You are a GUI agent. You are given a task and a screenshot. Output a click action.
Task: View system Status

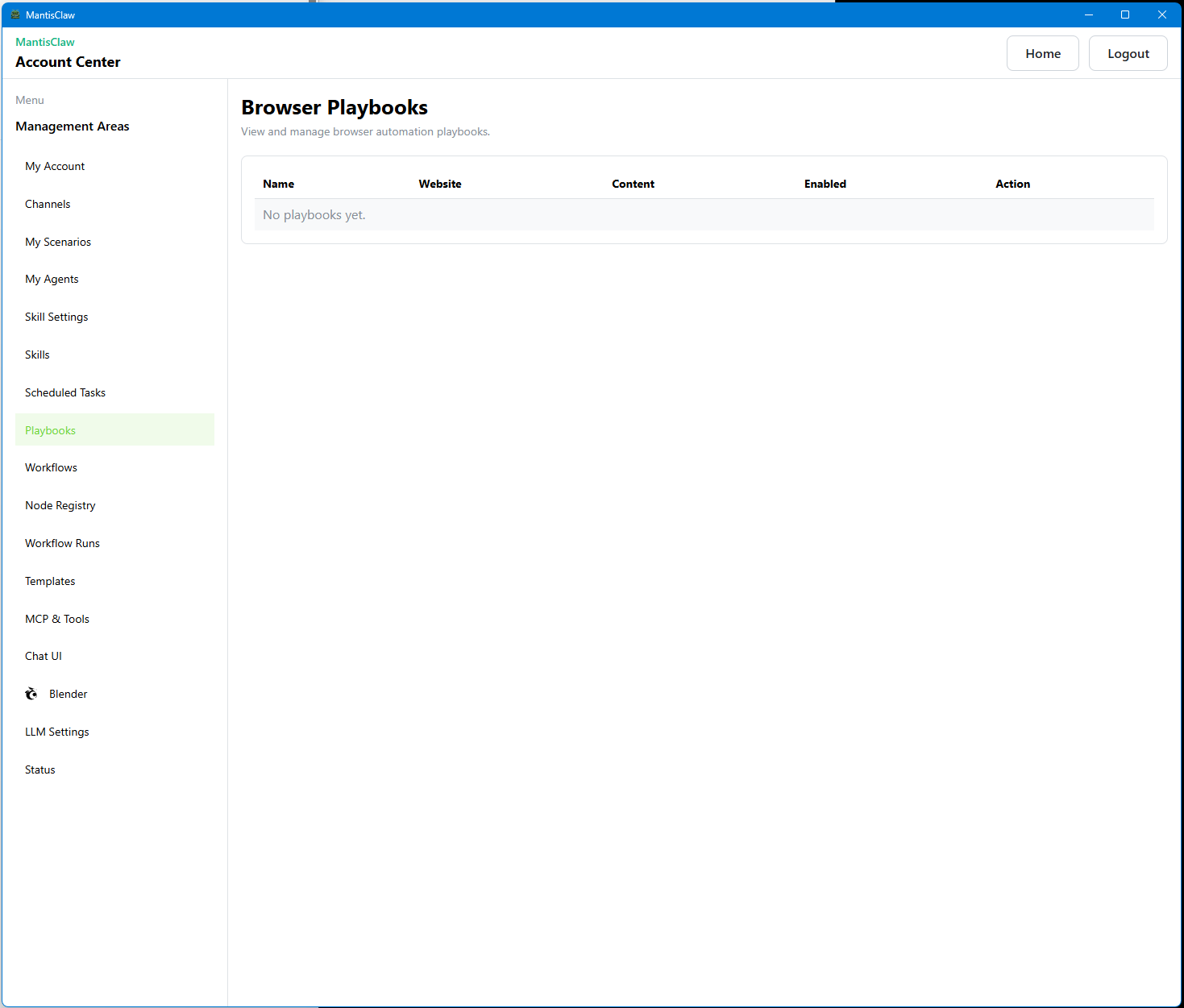(39, 769)
